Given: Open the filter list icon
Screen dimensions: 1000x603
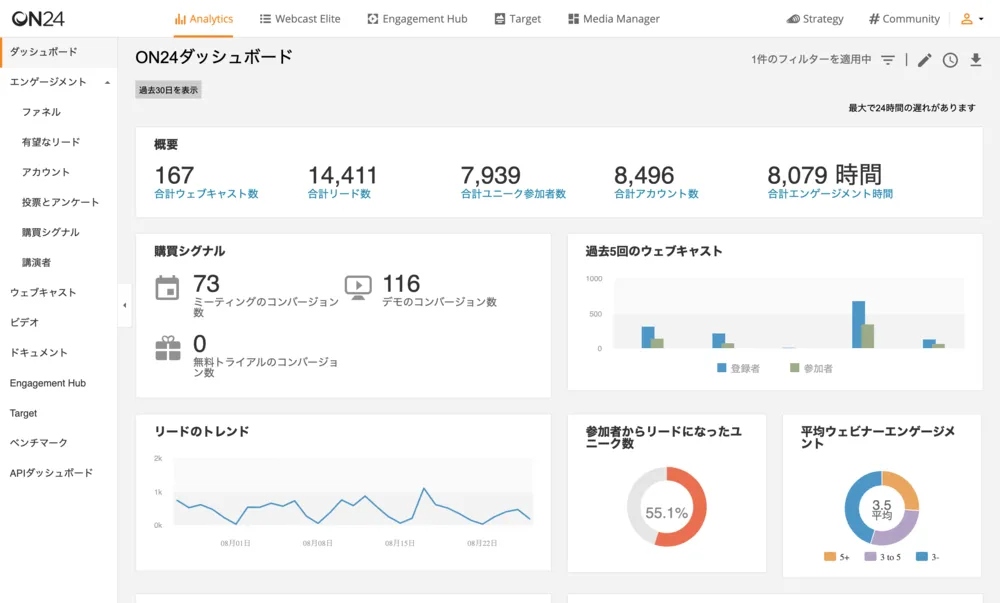Looking at the screenshot, I should (x=888, y=60).
